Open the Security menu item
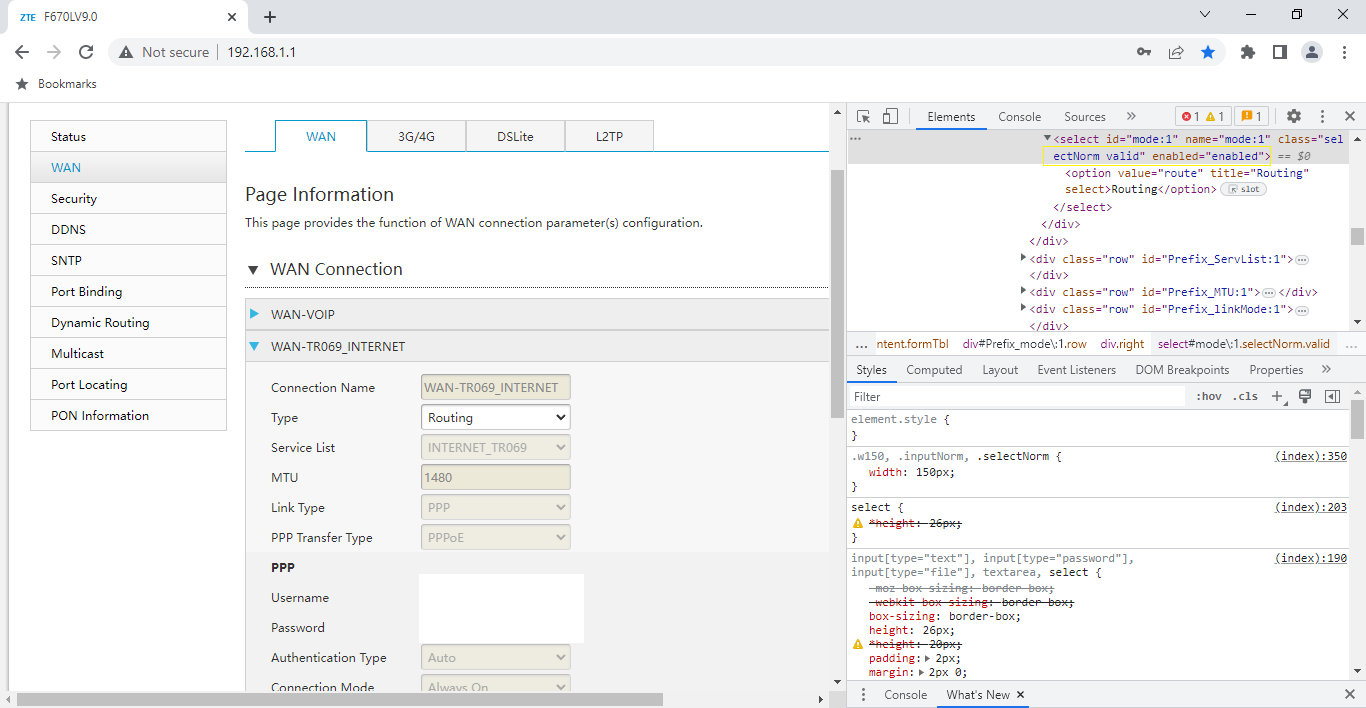This screenshot has width=1366, height=708. click(74, 199)
